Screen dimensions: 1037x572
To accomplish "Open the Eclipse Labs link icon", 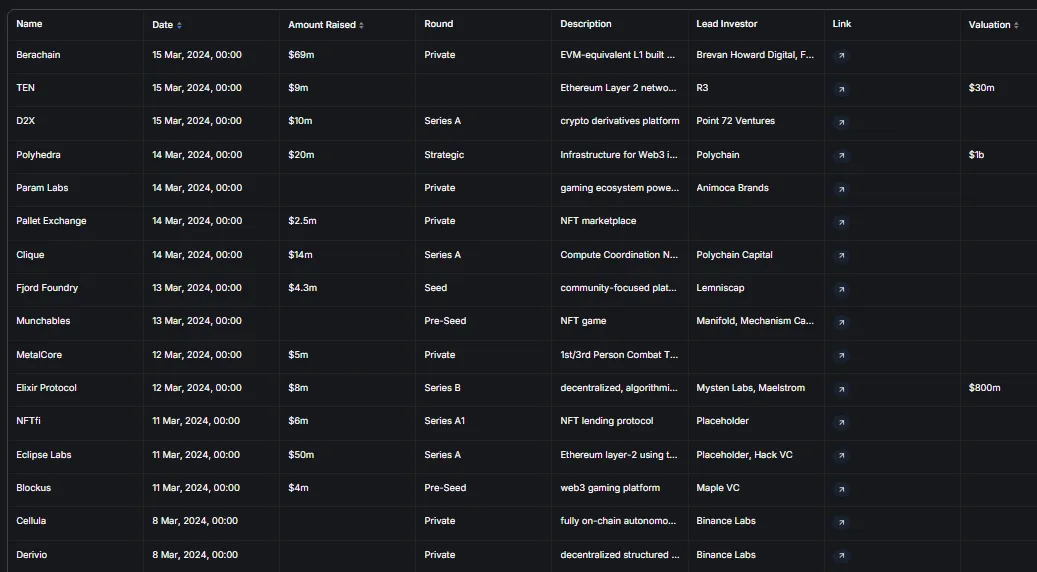I will (841, 455).
